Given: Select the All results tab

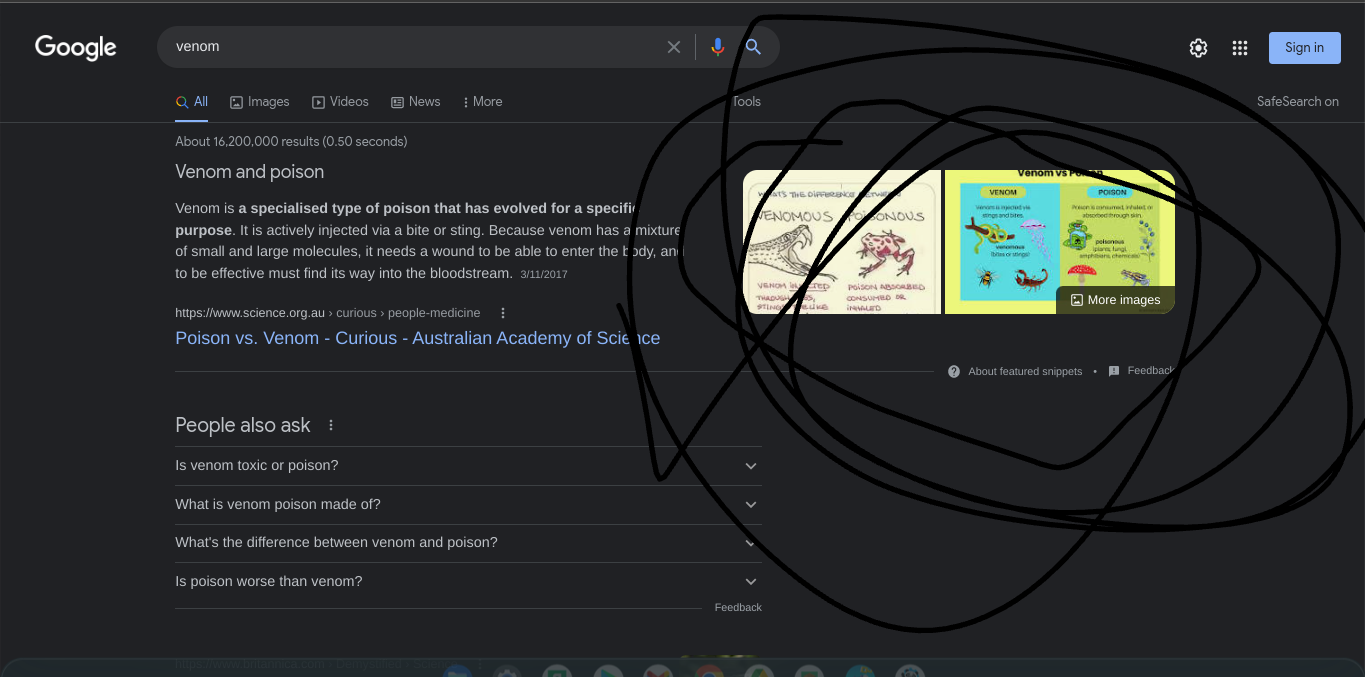Looking at the screenshot, I should pyautogui.click(x=192, y=102).
